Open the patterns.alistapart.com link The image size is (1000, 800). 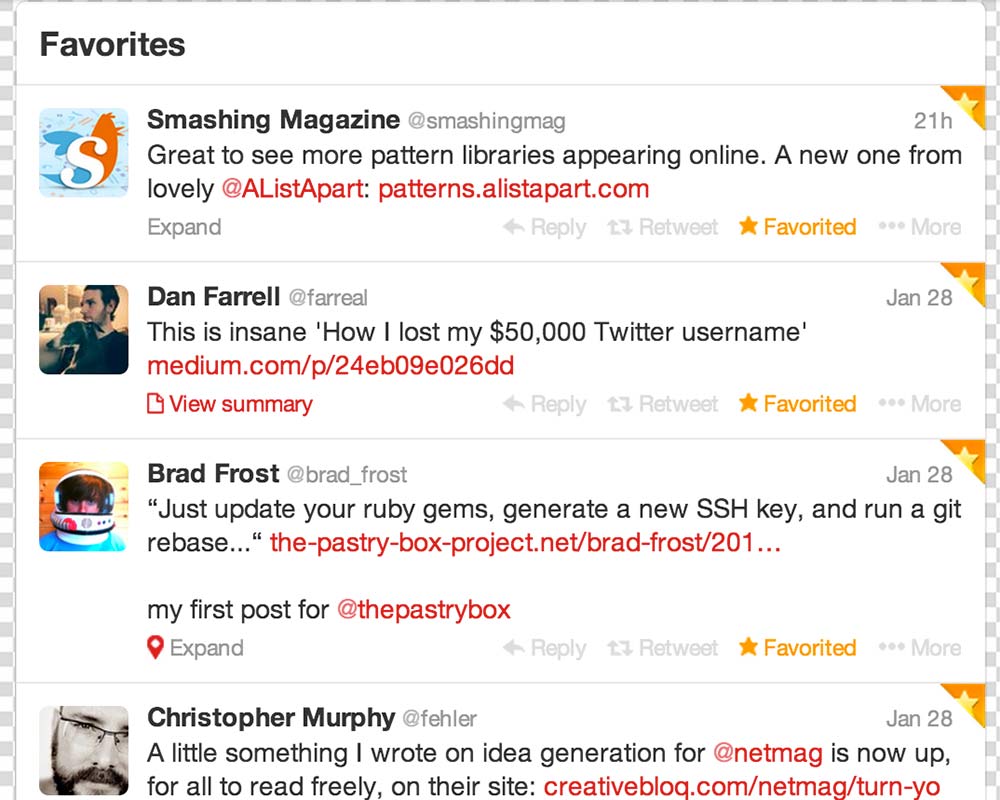pyautogui.click(x=513, y=189)
